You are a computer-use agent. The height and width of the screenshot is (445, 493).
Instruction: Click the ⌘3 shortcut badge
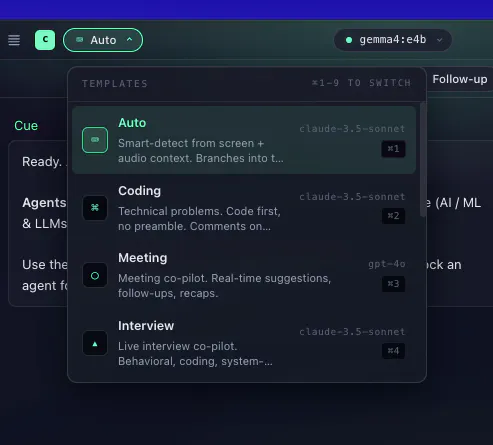(x=393, y=284)
